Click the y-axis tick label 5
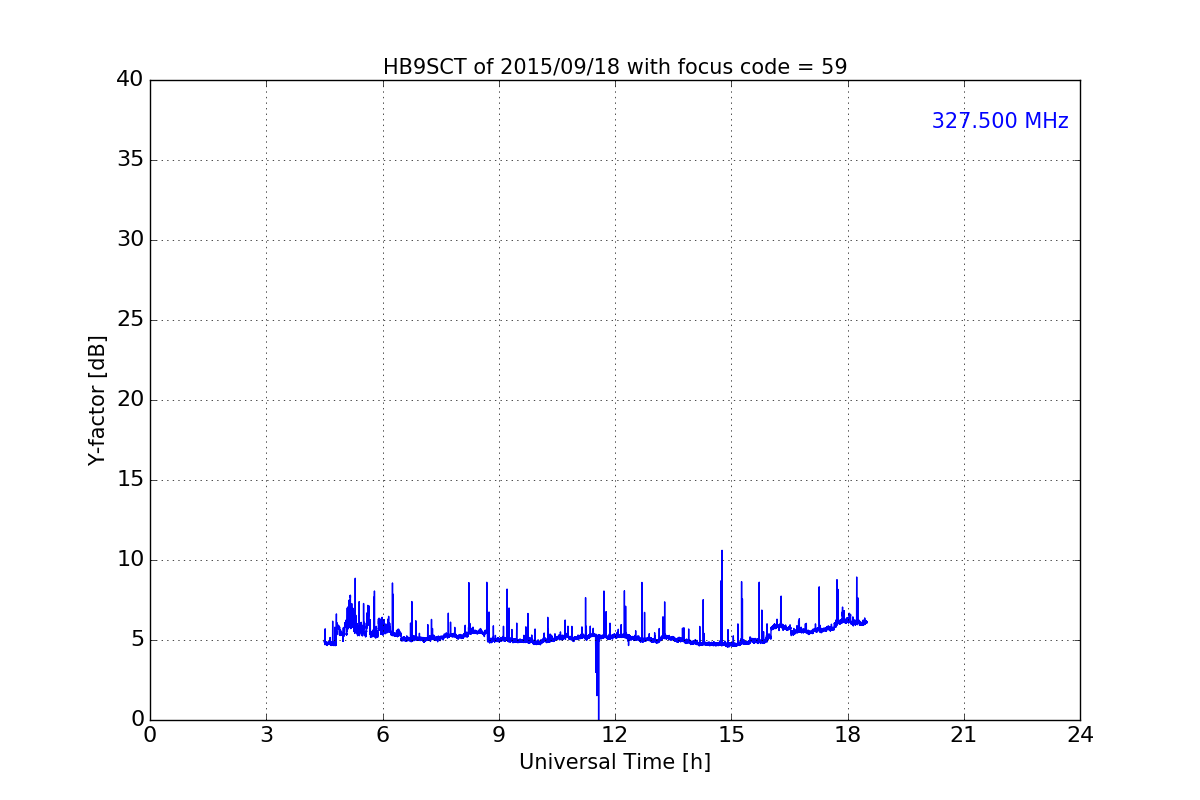Viewport: 1200px width, 800px height. pyautogui.click(x=137, y=639)
